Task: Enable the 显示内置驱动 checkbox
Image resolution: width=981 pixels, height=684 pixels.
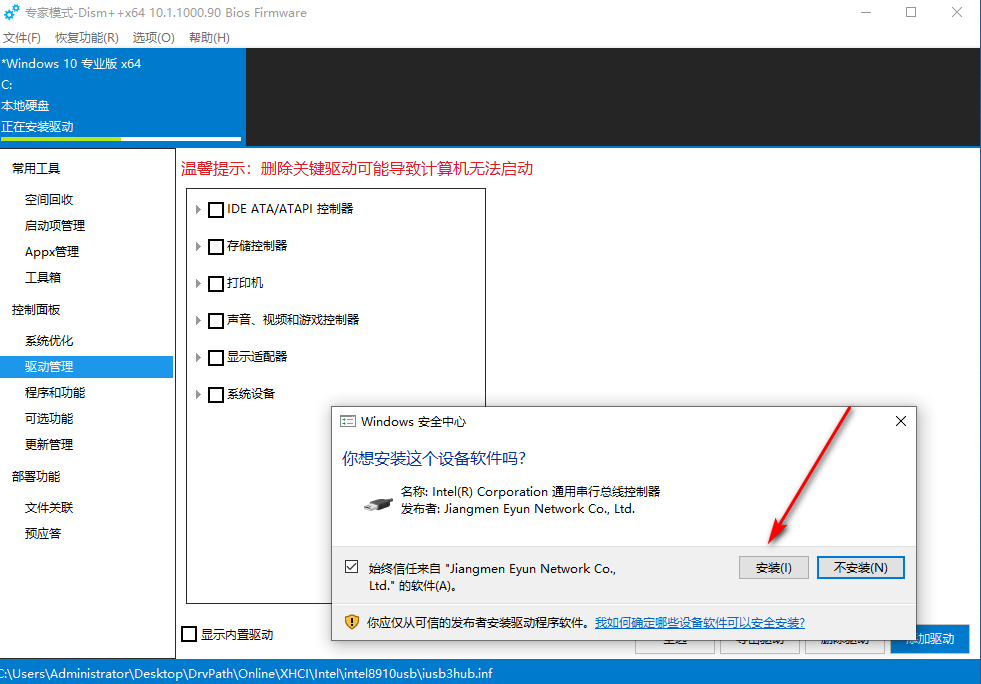Action: pyautogui.click(x=189, y=634)
